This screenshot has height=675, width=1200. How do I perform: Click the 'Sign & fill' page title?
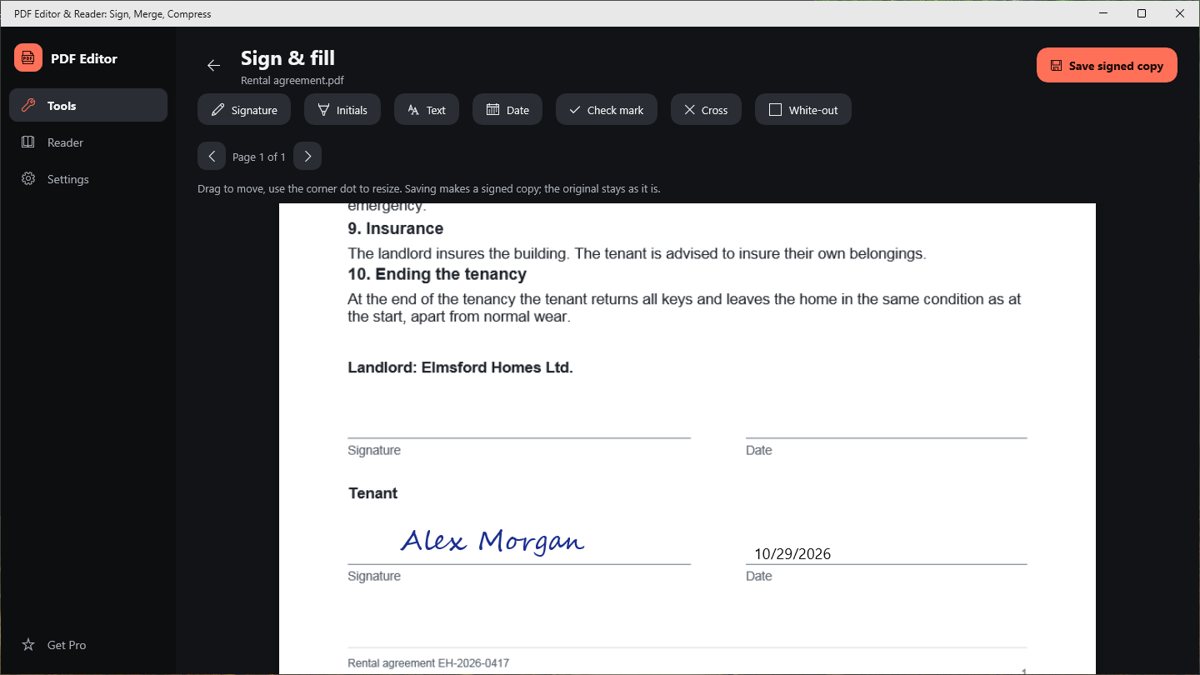288,58
